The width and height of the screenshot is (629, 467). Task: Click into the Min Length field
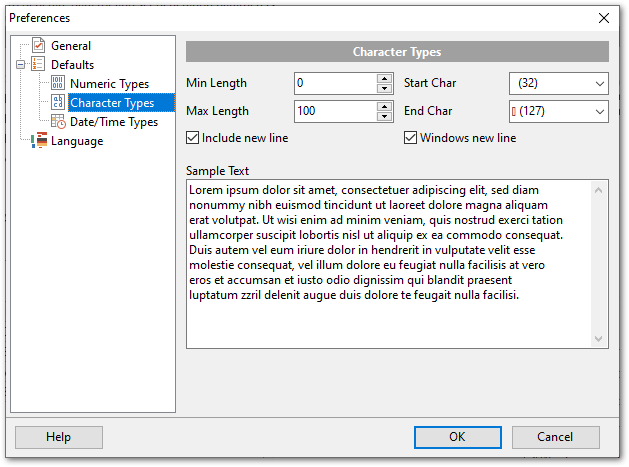pyautogui.click(x=335, y=83)
